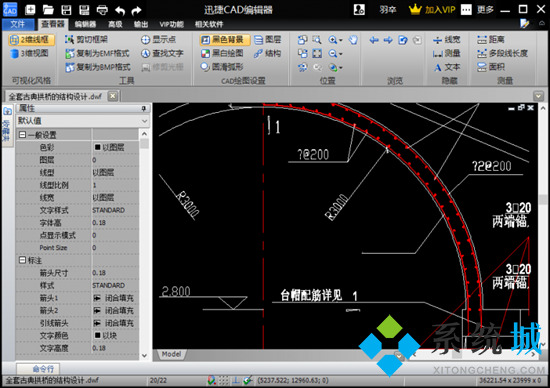Toggle 黑白绘图 black and white drawing
Screen dimensions: 550x388
pyautogui.click(x=222, y=53)
